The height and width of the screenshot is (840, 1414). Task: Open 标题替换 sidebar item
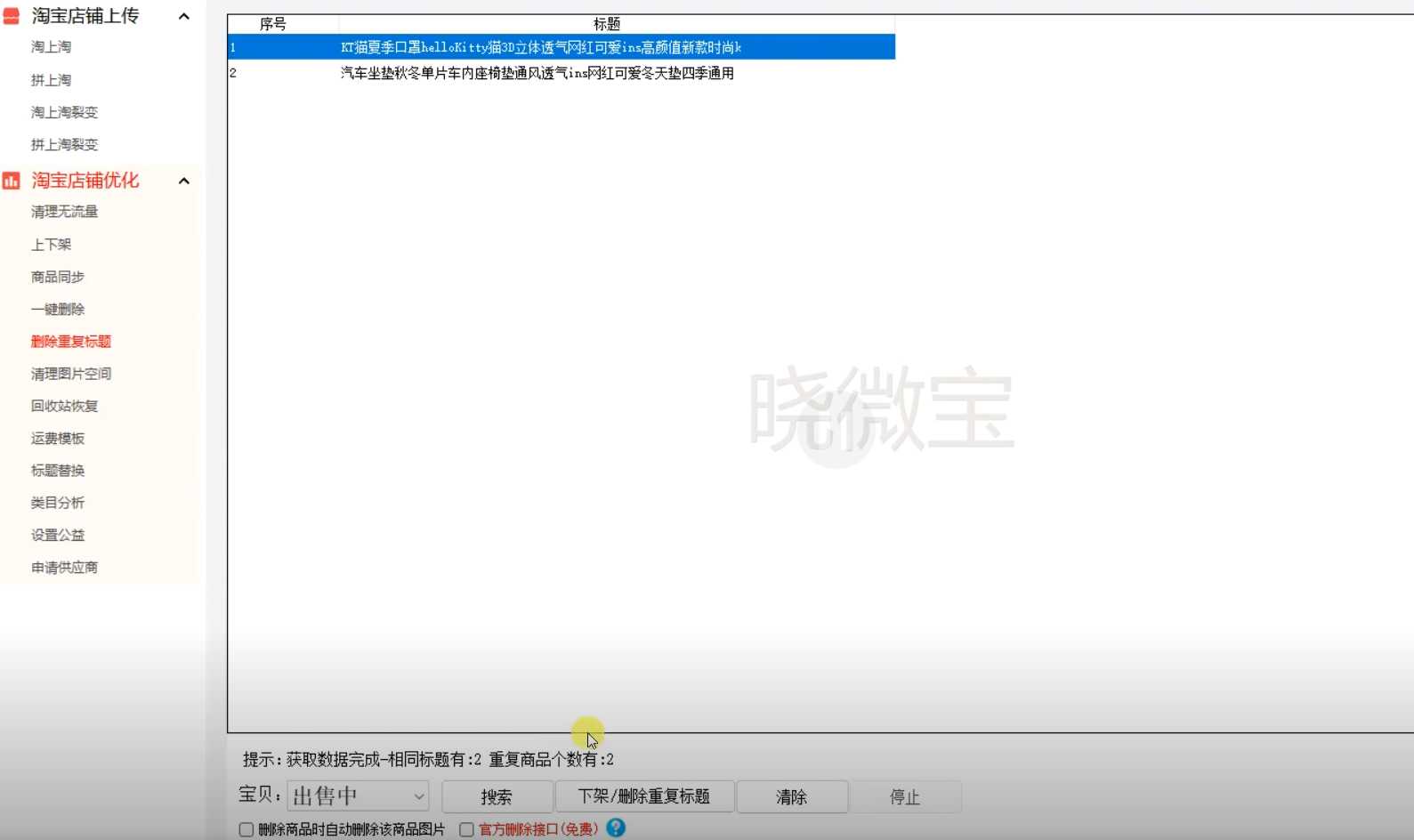tap(58, 471)
